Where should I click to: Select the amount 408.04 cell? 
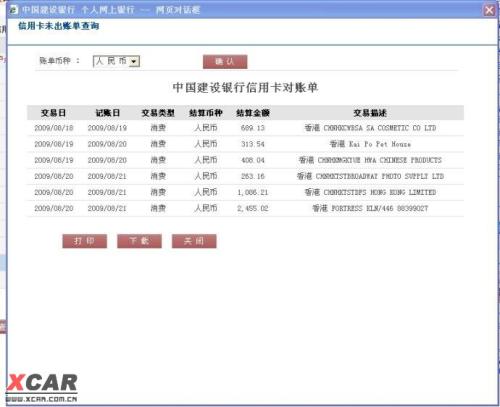pyautogui.click(x=253, y=160)
